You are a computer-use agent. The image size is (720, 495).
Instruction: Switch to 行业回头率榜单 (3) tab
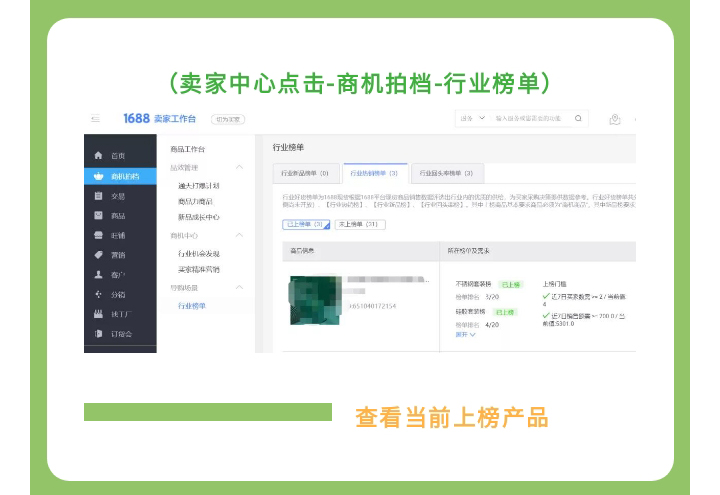click(446, 173)
